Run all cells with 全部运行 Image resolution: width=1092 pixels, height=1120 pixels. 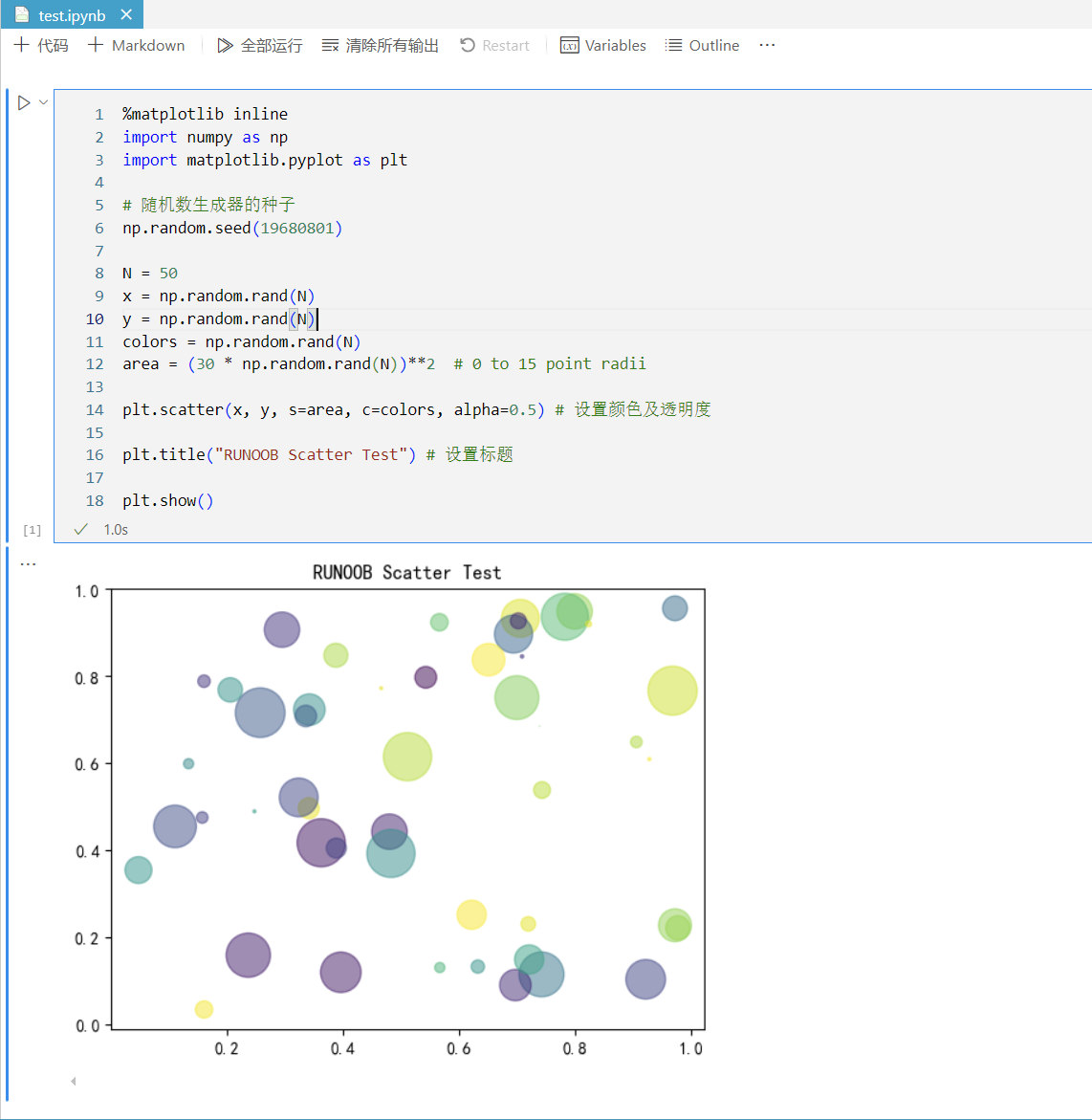click(x=260, y=45)
